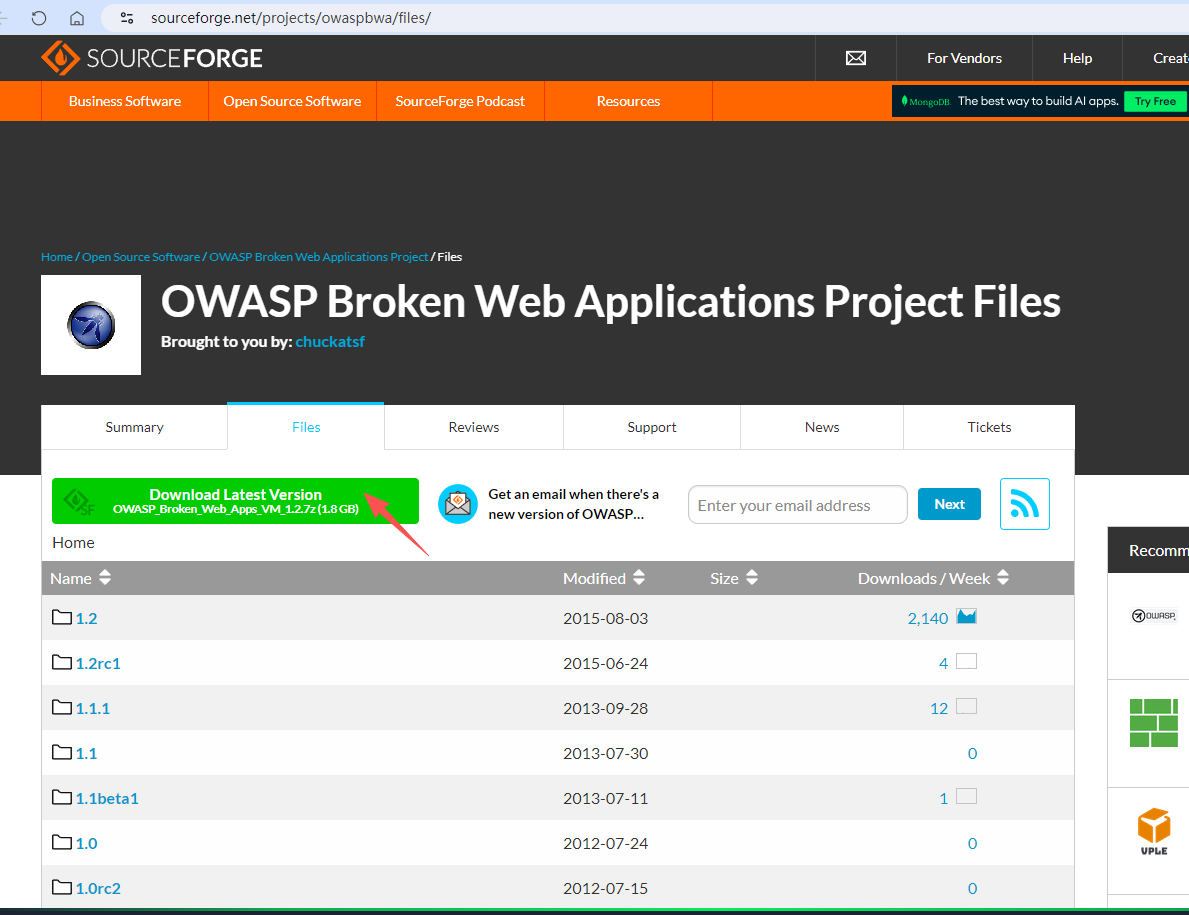Image resolution: width=1189 pixels, height=915 pixels.
Task: Switch to the Files tab
Action: point(306,427)
